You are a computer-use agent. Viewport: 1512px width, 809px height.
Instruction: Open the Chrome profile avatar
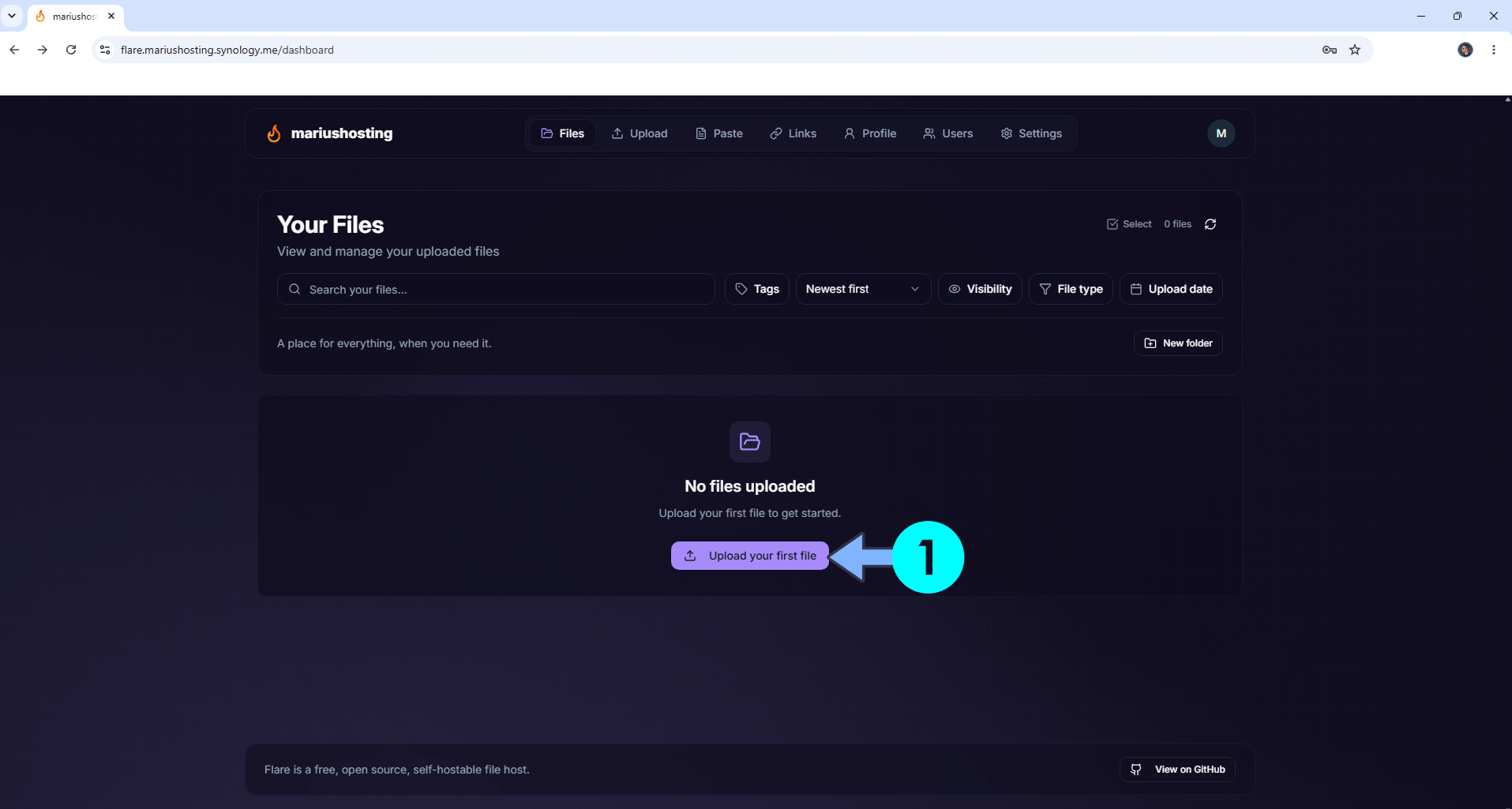pos(1465,50)
